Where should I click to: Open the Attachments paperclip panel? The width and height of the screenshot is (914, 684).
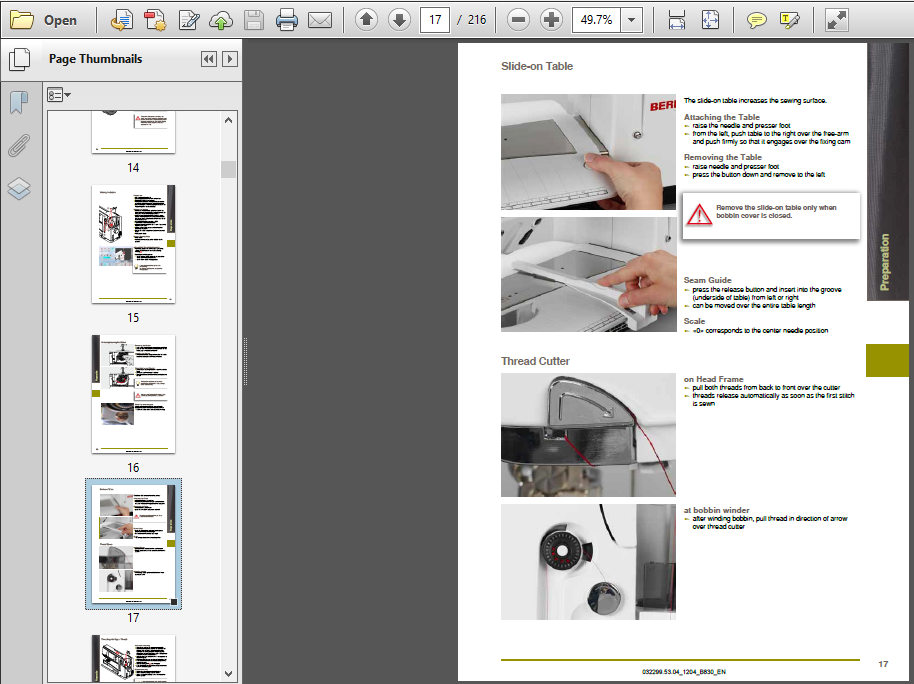coord(19,145)
